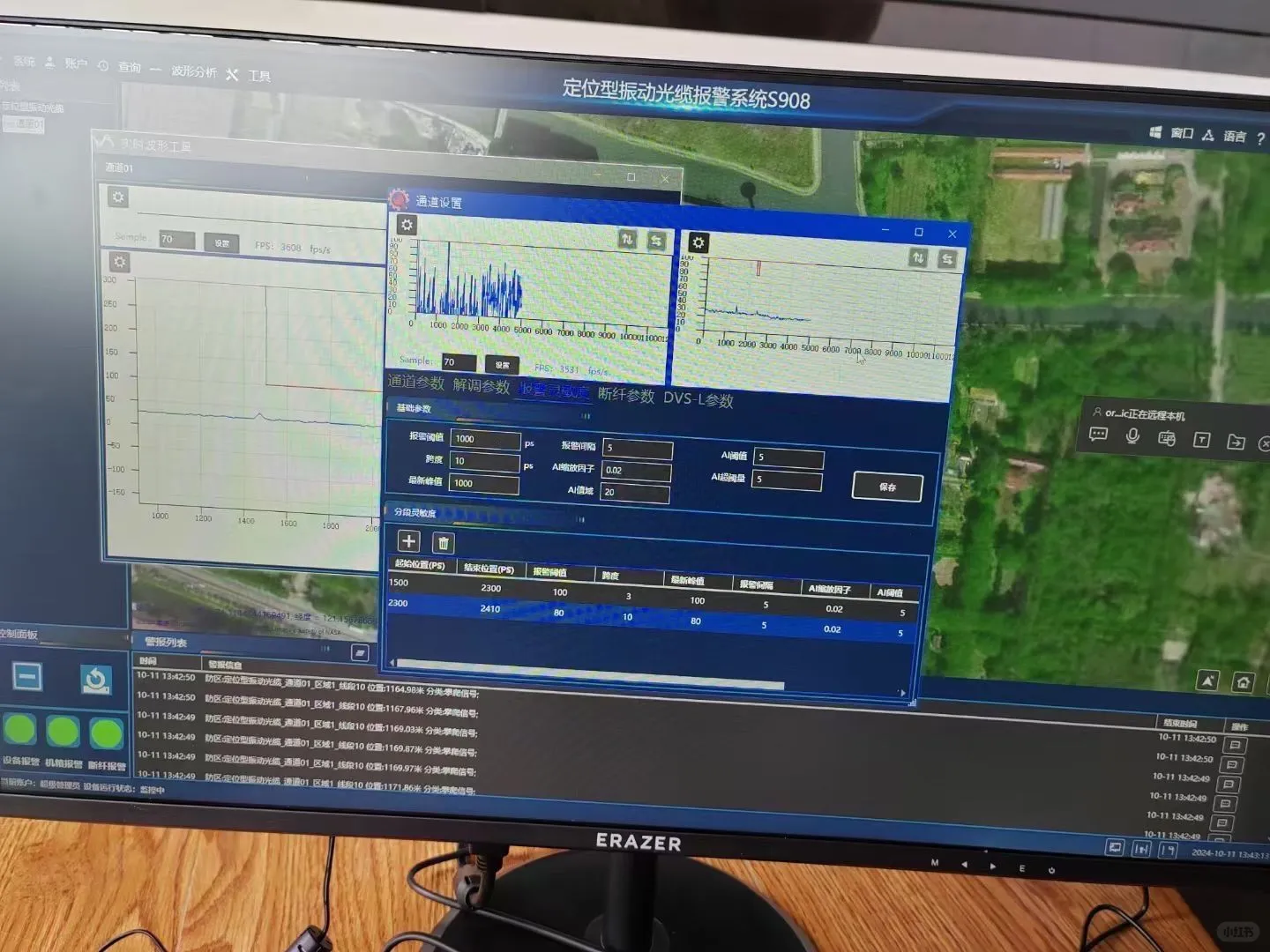Open the 窗口 window menu

tap(1182, 133)
